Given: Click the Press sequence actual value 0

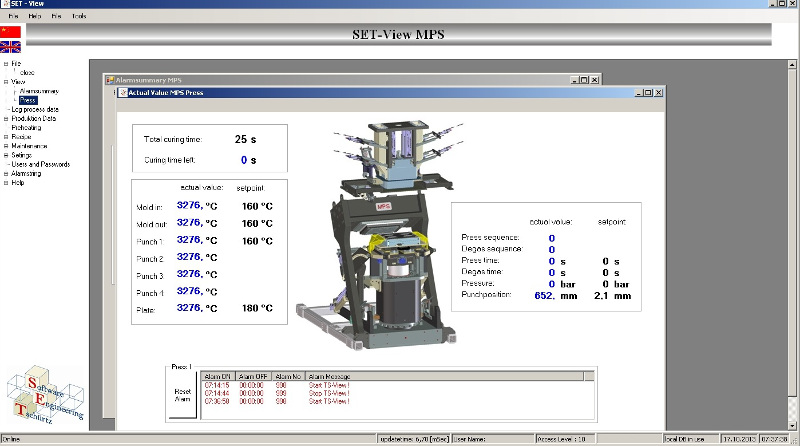Looking at the screenshot, I should 552,238.
